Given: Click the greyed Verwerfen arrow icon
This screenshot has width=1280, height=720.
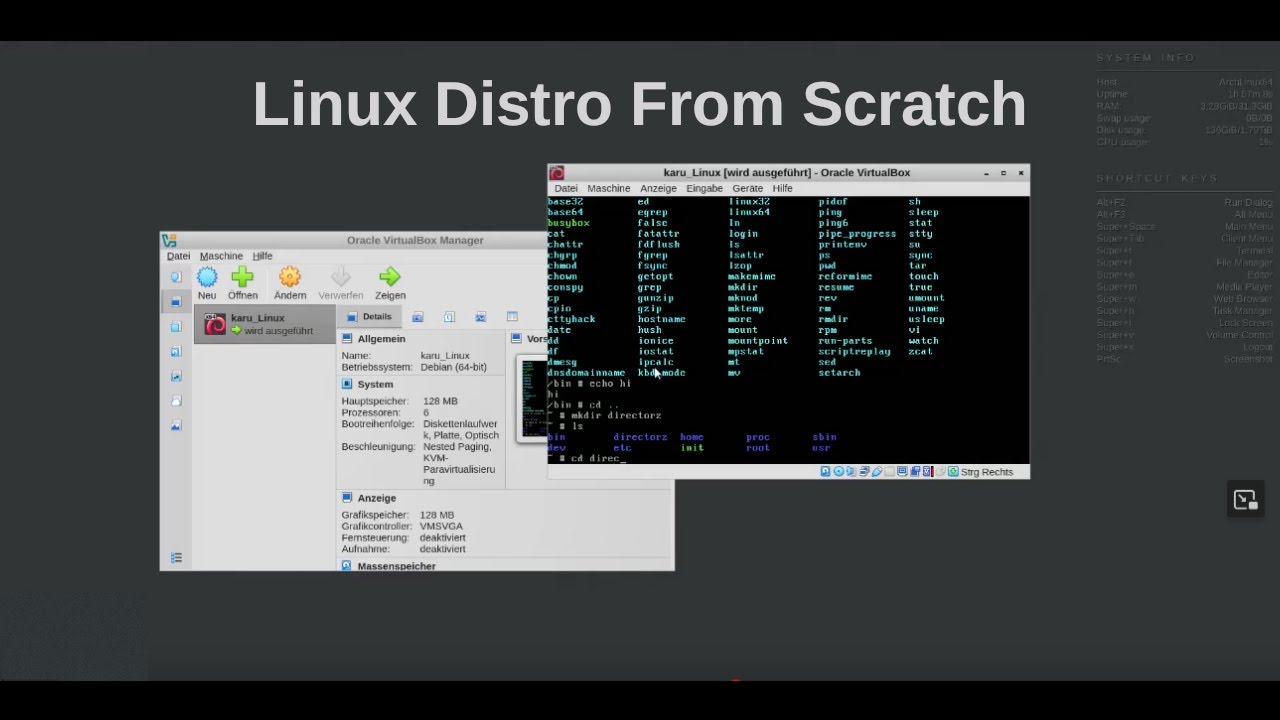Looking at the screenshot, I should point(341,277).
